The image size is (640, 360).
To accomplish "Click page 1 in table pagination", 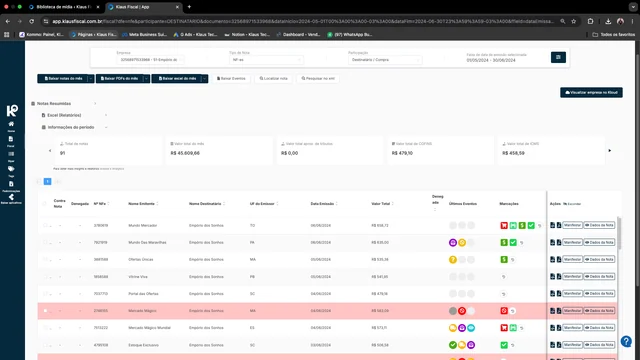I will pyautogui.click(x=47, y=181).
